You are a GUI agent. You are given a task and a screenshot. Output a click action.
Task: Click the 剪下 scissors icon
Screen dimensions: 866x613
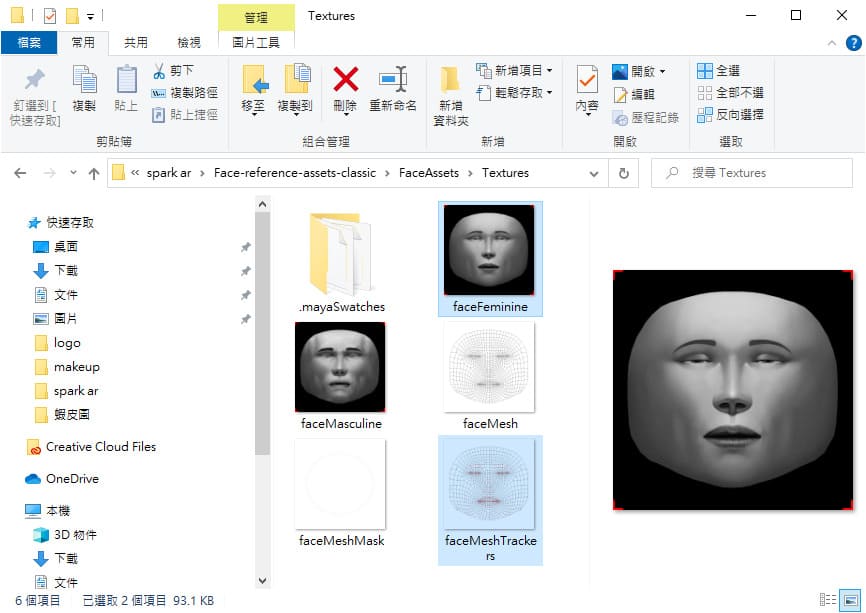click(x=159, y=71)
